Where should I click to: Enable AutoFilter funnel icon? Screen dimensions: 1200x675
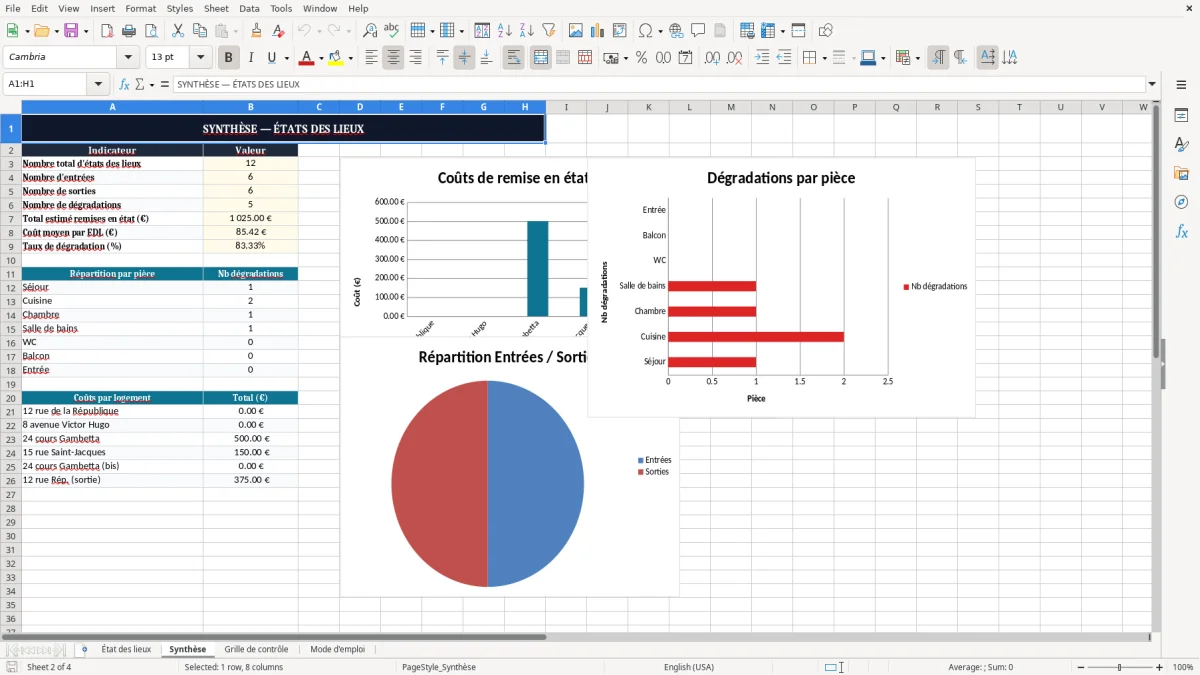point(548,31)
